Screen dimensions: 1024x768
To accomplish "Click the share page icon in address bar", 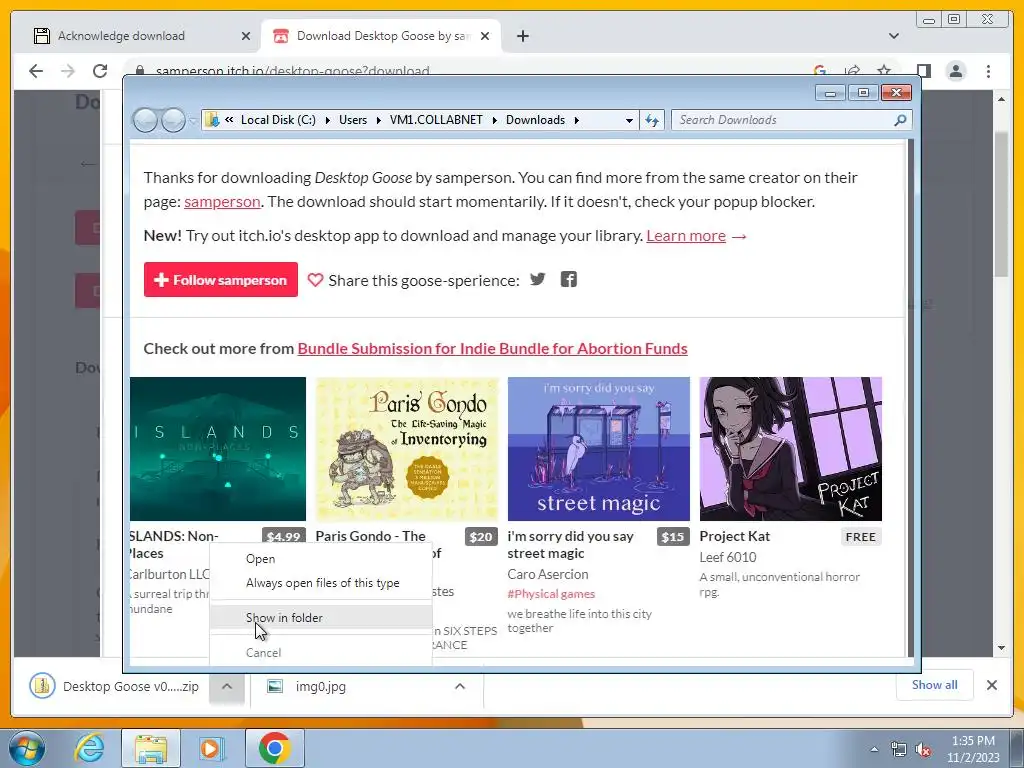I will (852, 71).
